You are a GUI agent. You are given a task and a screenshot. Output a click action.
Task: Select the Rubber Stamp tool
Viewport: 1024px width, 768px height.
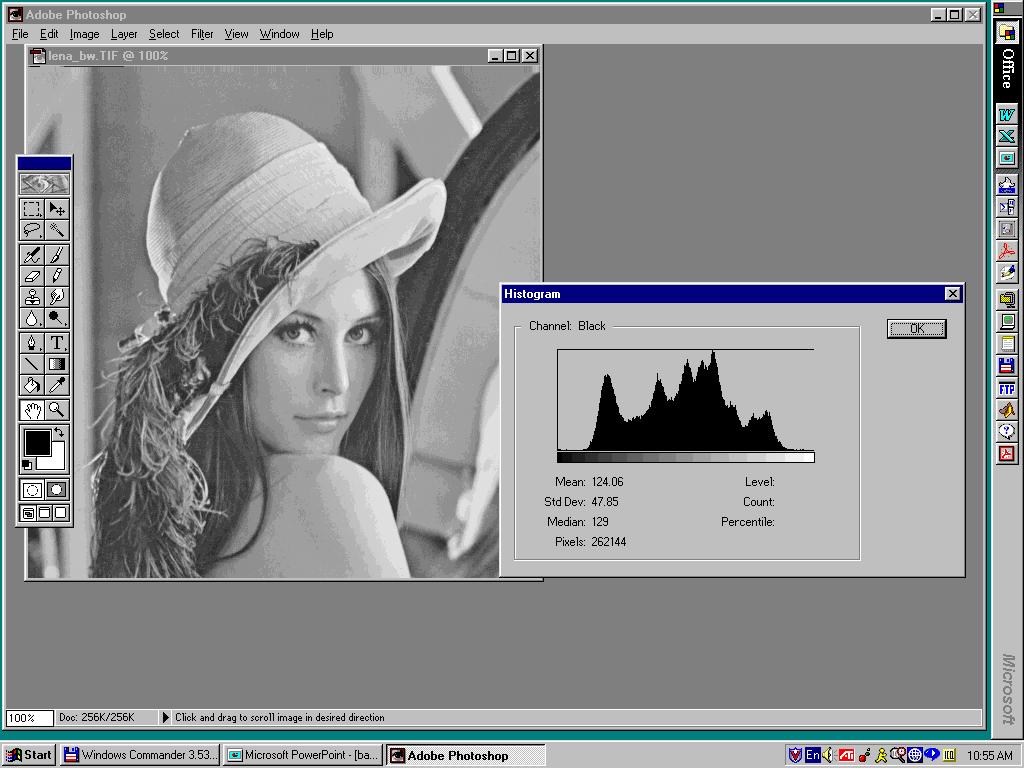(x=31, y=296)
